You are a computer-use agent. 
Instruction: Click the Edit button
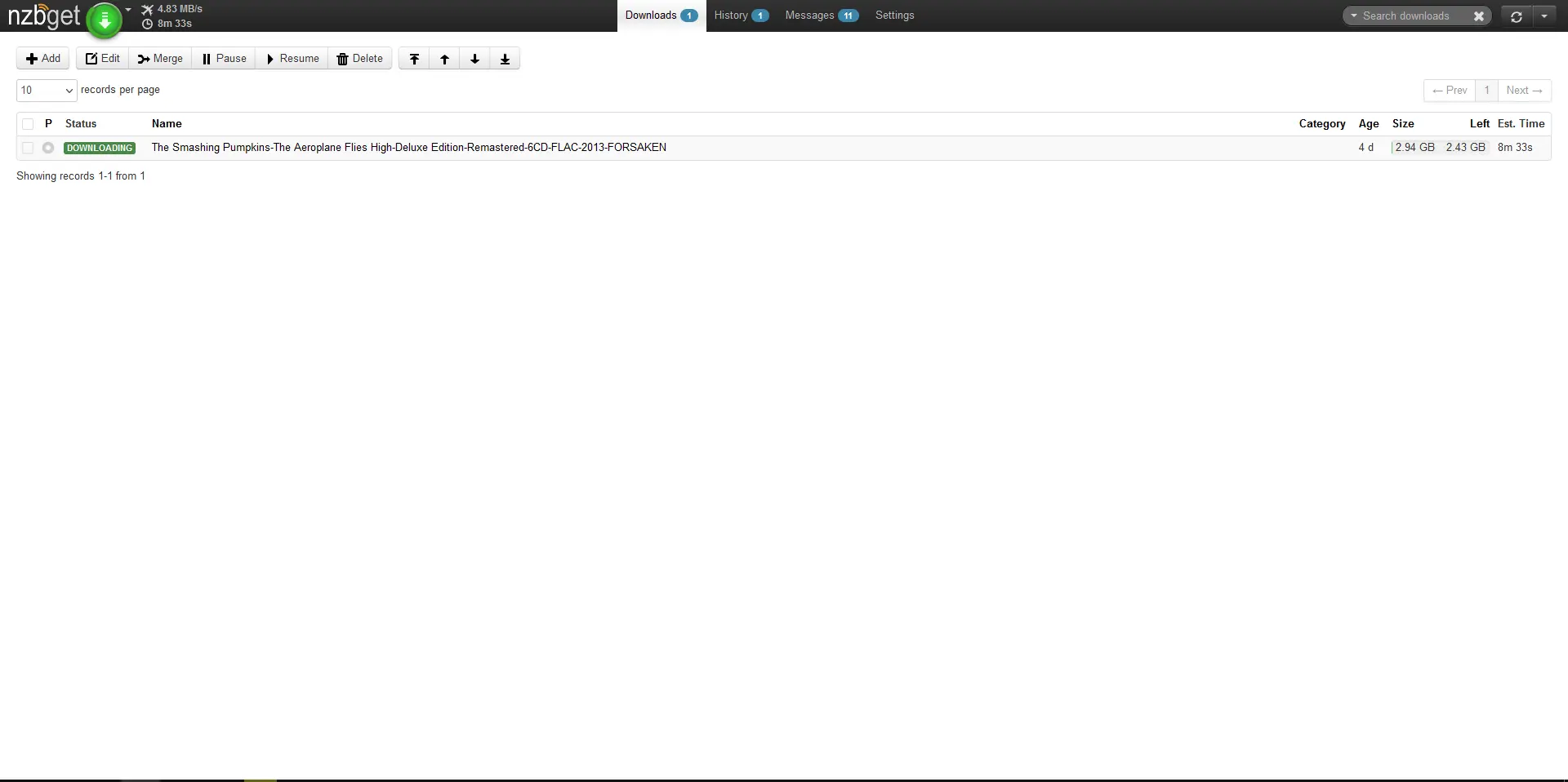pyautogui.click(x=103, y=59)
